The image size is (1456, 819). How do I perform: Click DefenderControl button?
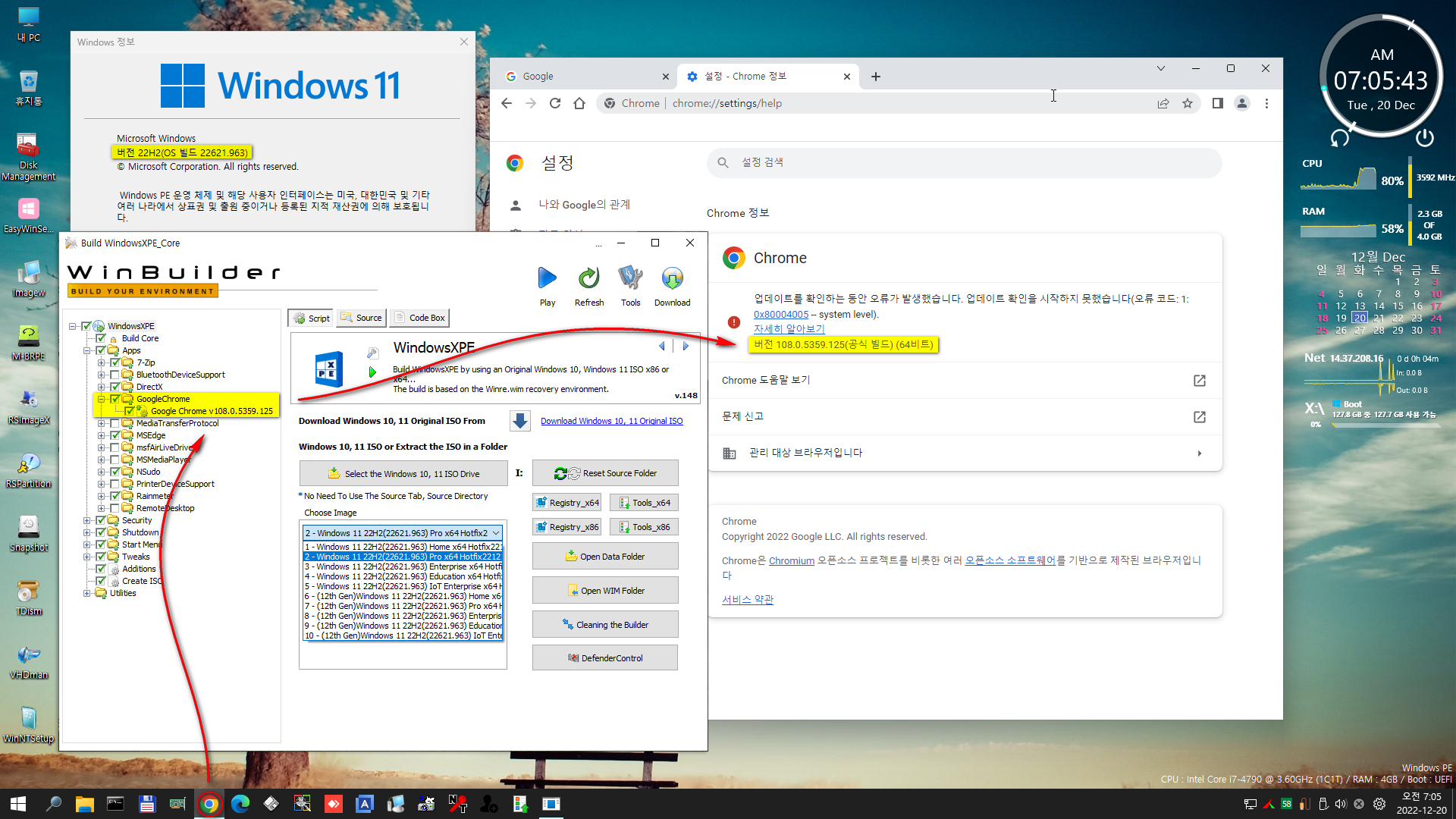tap(605, 658)
